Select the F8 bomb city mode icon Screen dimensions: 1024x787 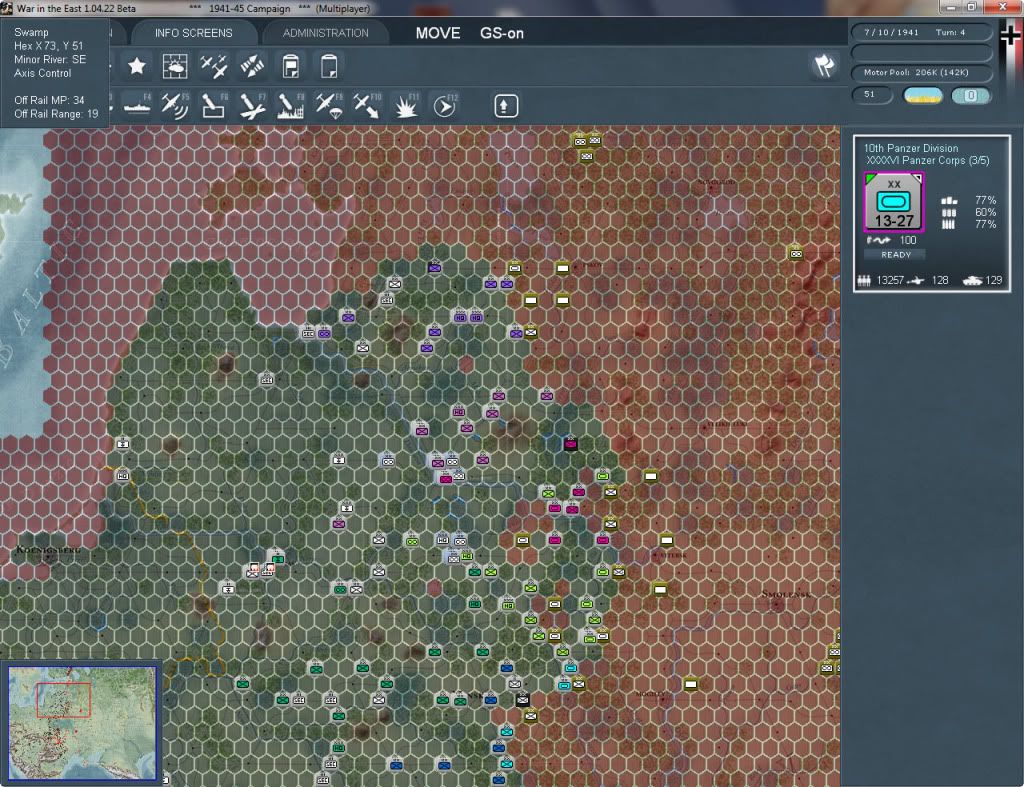[x=291, y=106]
